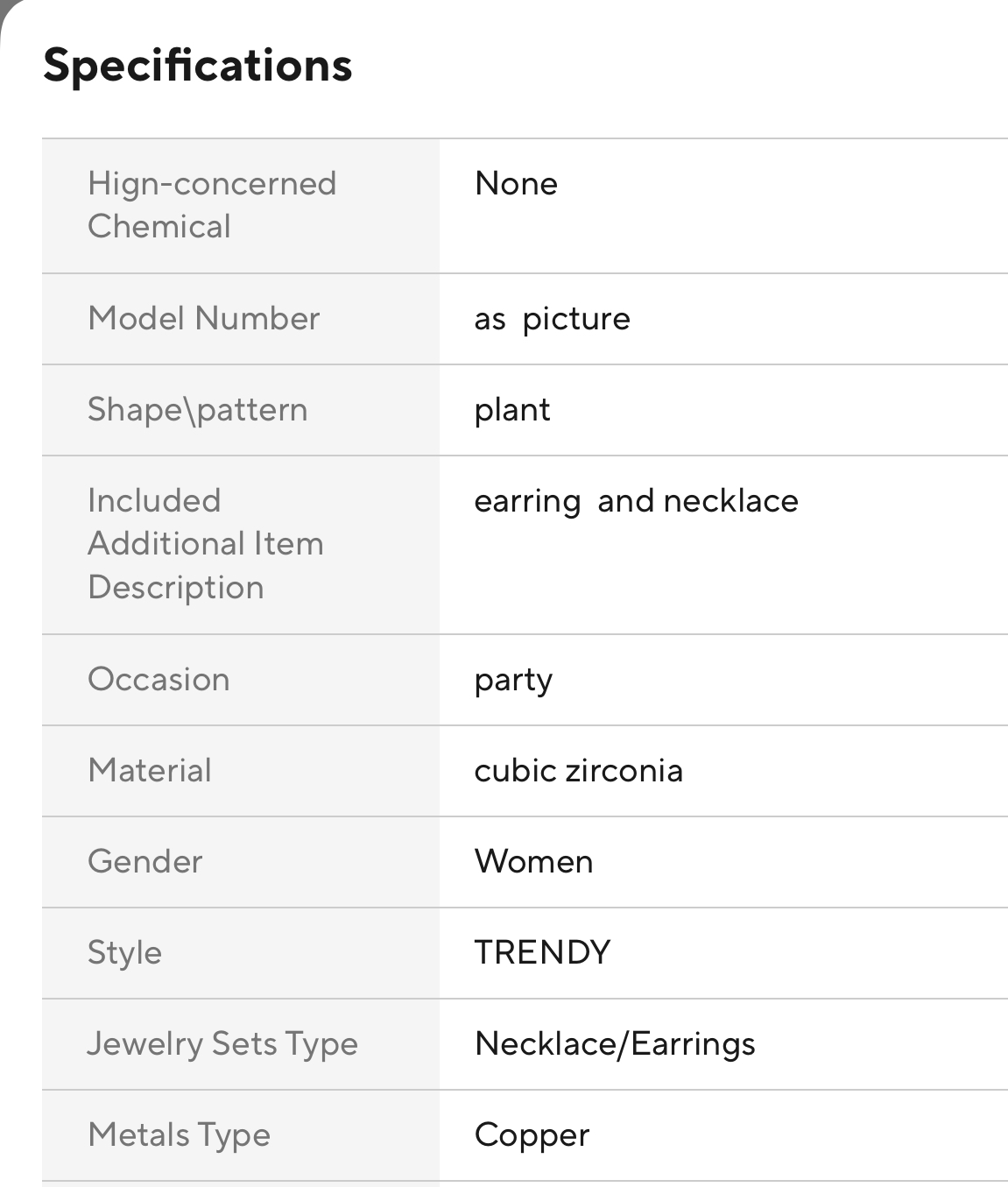Select 'earring and necklace' value text
Viewport: 1008px width, 1187px height.
click(636, 501)
